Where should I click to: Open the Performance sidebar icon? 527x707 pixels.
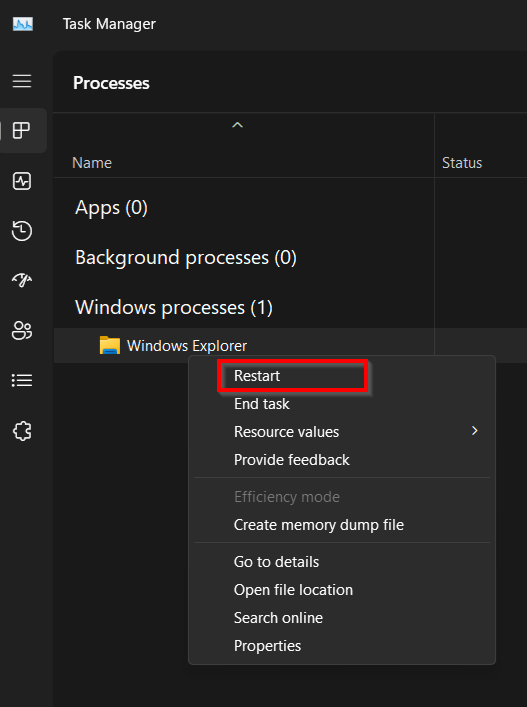[22, 181]
